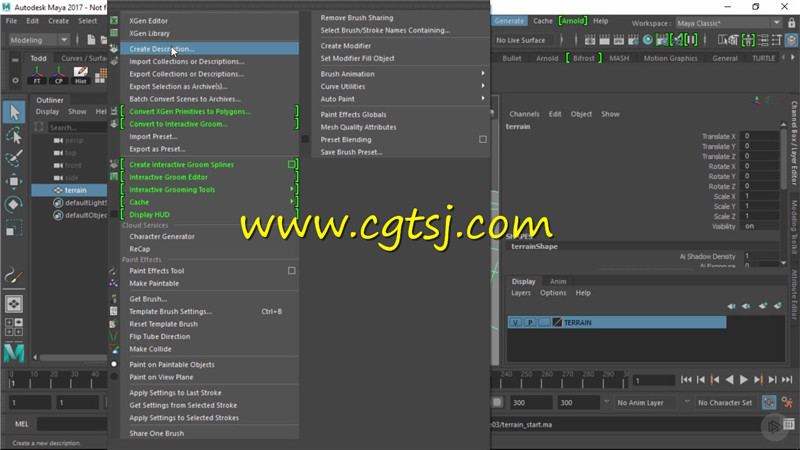Open Character Generator cloud service
Image resolution: width=800 pixels, height=450 pixels.
tap(210, 236)
